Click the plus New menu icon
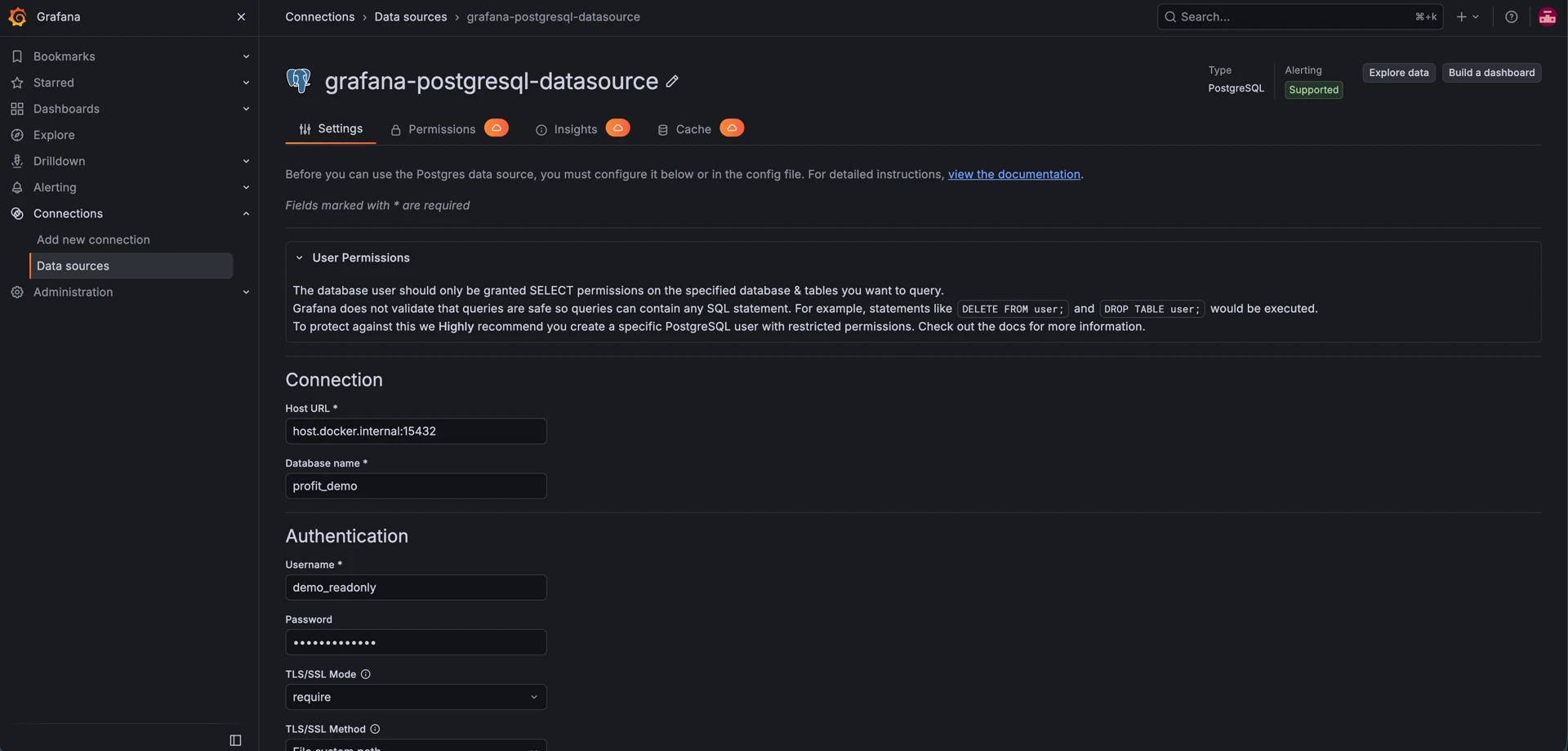1568x751 pixels. pyautogui.click(x=1468, y=17)
